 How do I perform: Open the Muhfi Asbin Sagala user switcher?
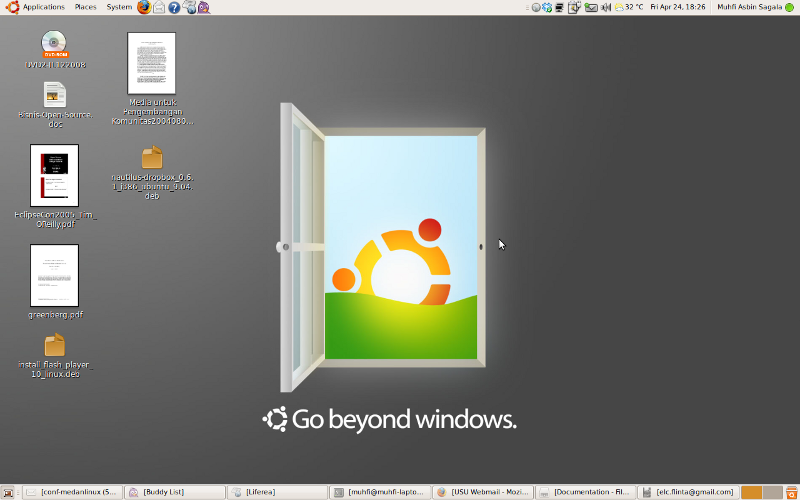(x=749, y=7)
